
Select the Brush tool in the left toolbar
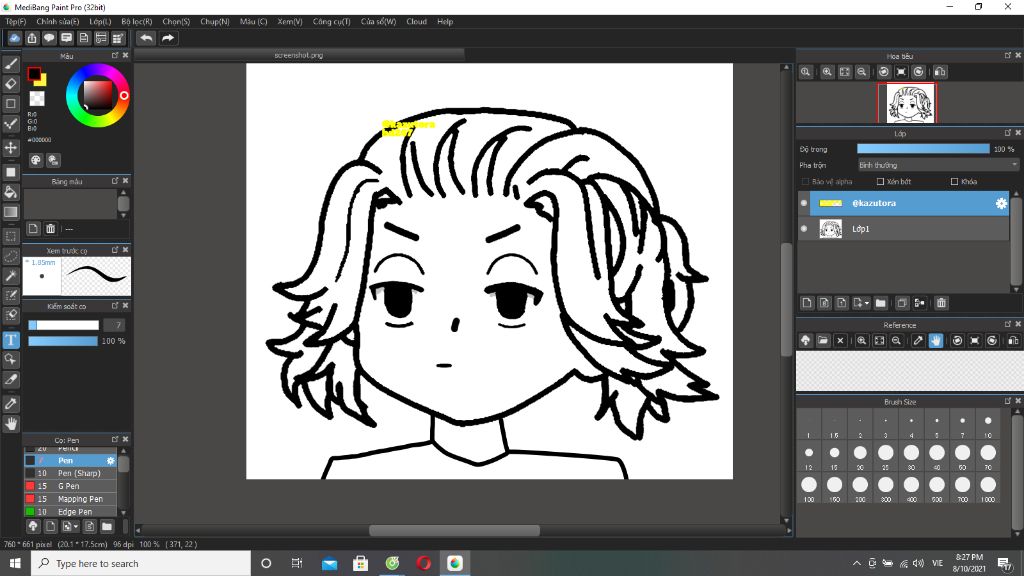[x=11, y=63]
